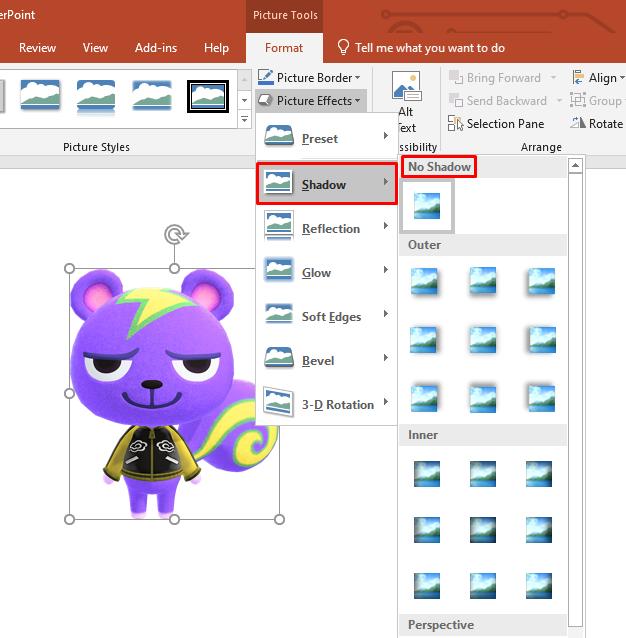Image resolution: width=626 pixels, height=638 pixels.
Task: Open the Picture Effects dropdown
Action: (310, 101)
